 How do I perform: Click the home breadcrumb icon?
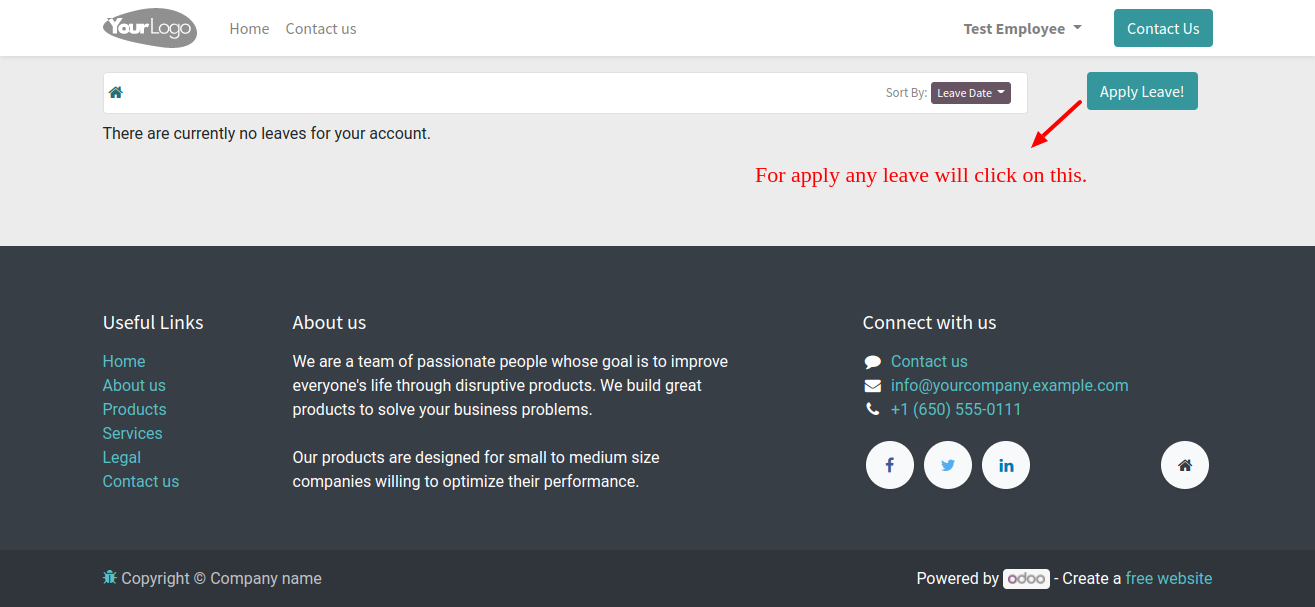click(116, 92)
